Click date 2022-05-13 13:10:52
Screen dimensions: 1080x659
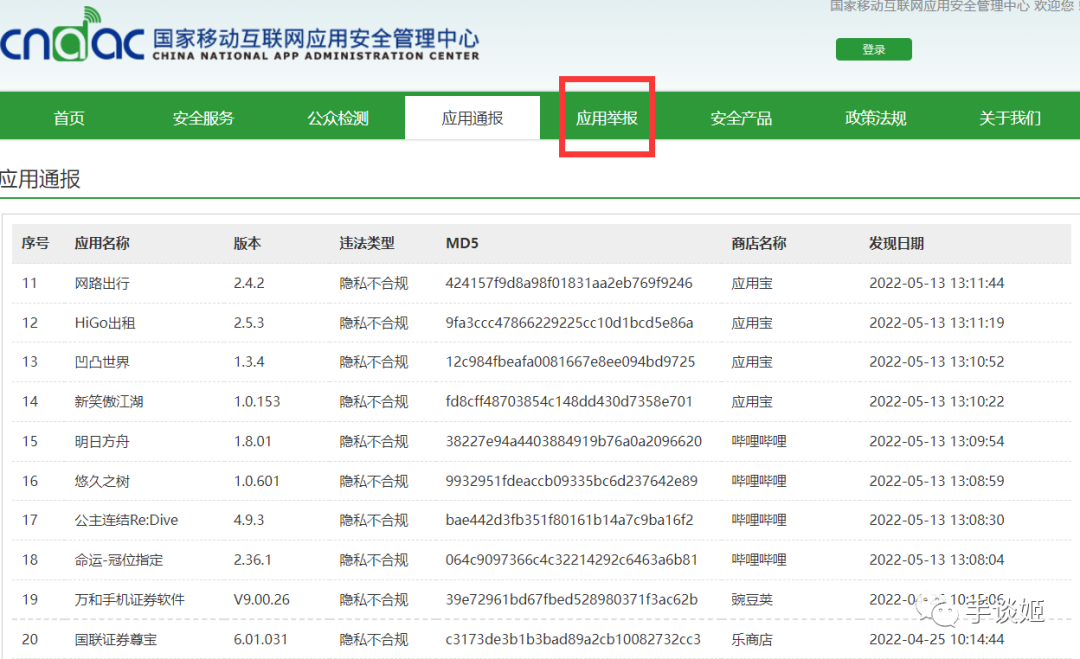tap(937, 362)
